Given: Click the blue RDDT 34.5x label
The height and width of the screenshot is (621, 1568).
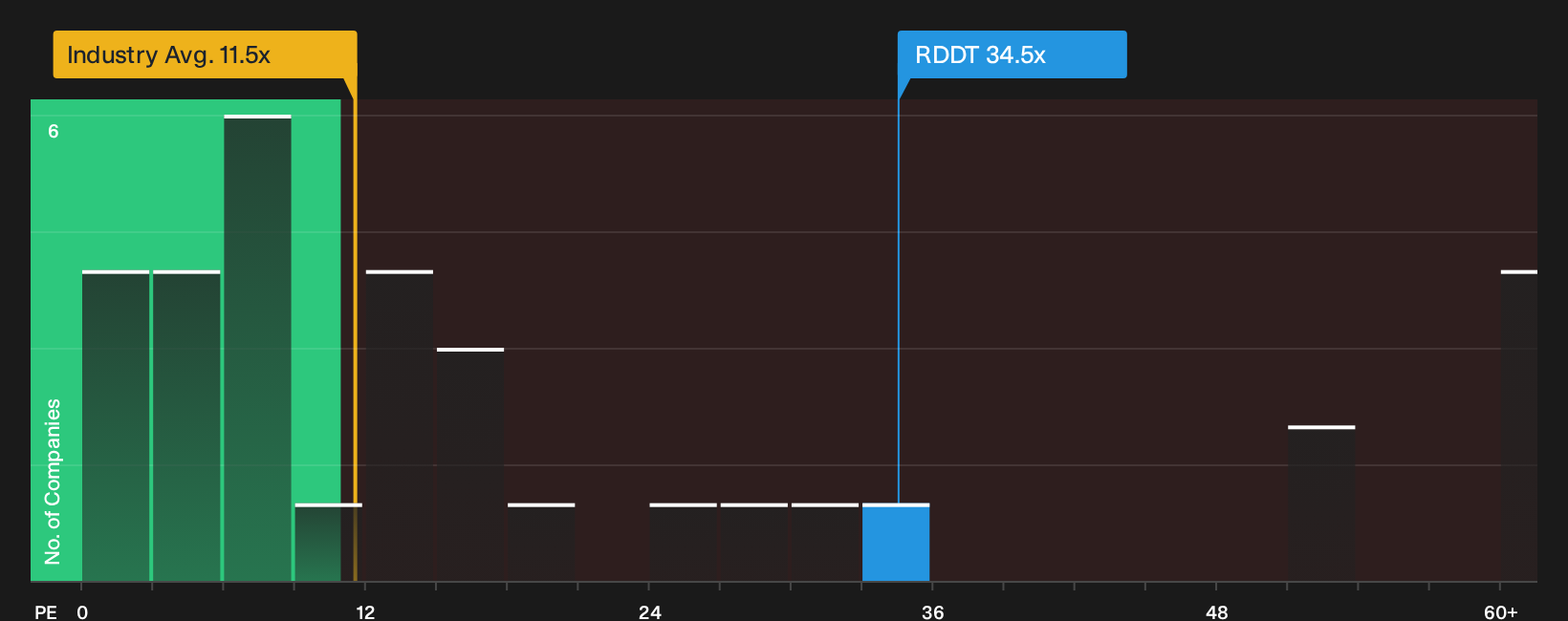Looking at the screenshot, I should click(x=1012, y=54).
